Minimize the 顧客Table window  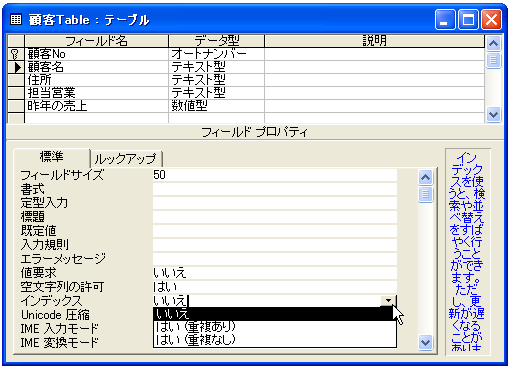[445, 20]
